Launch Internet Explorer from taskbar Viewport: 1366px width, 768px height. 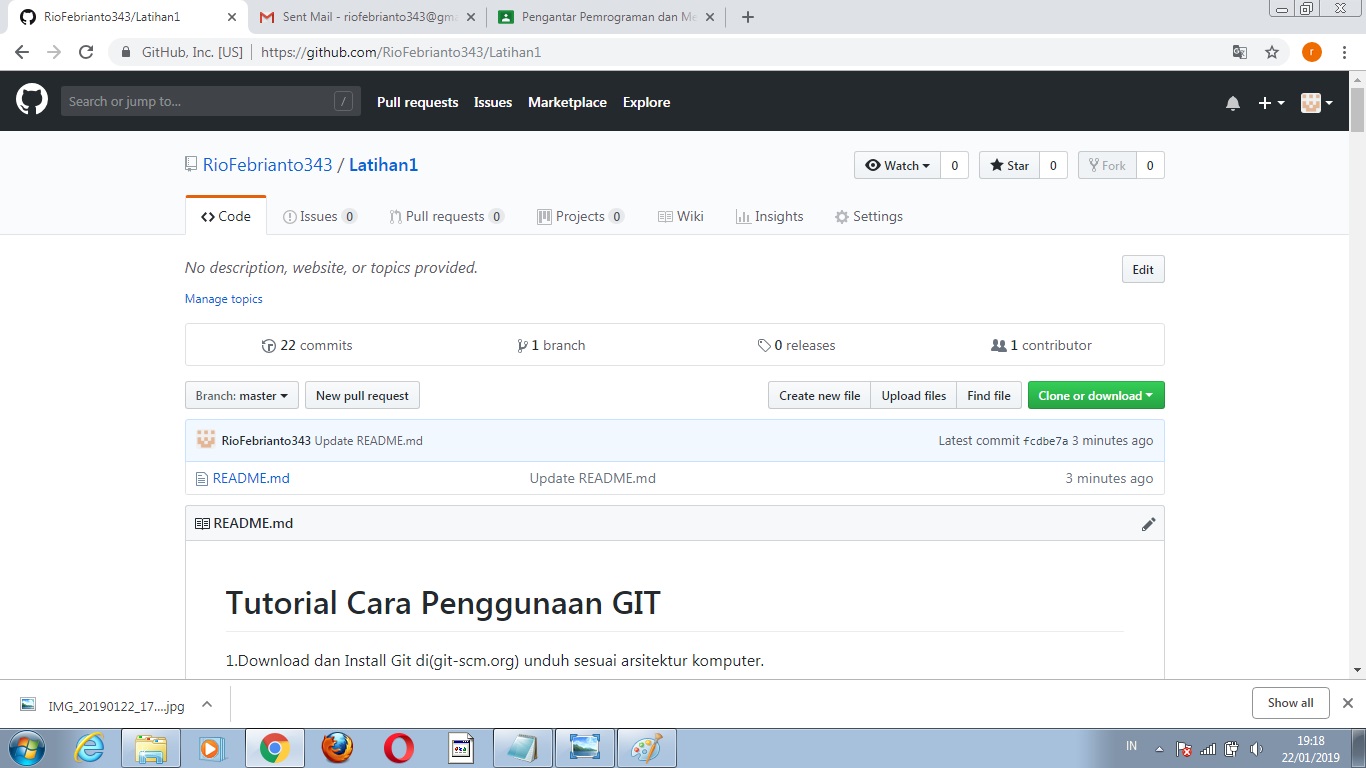pos(89,748)
